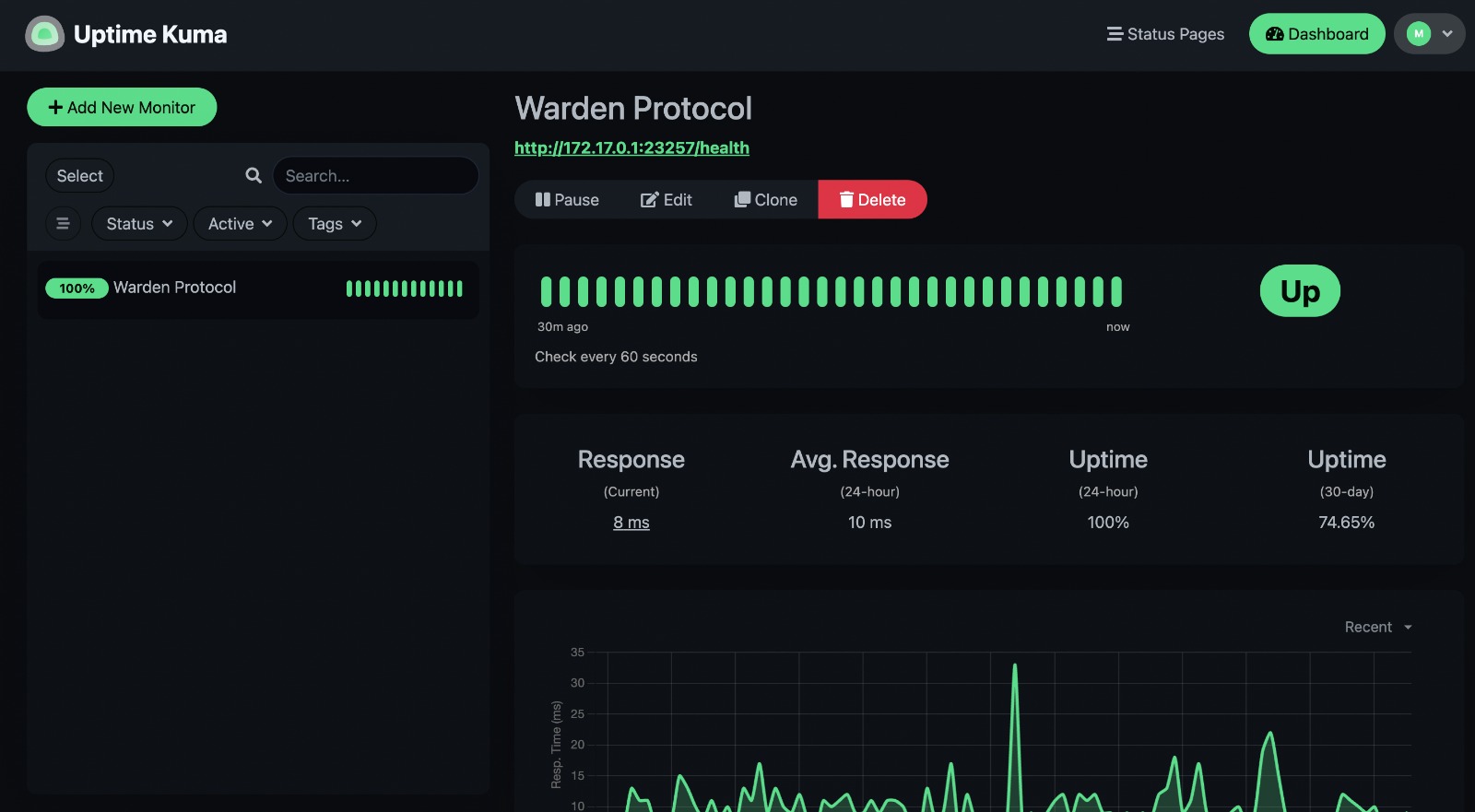This screenshot has height=812, width=1475.
Task: Go to the Dashboard
Action: tap(1316, 34)
